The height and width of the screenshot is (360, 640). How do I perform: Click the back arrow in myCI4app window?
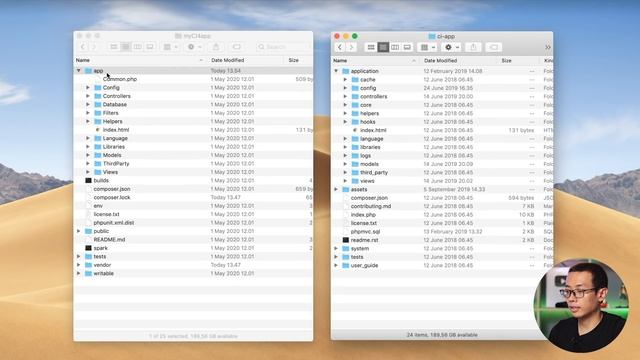83,47
